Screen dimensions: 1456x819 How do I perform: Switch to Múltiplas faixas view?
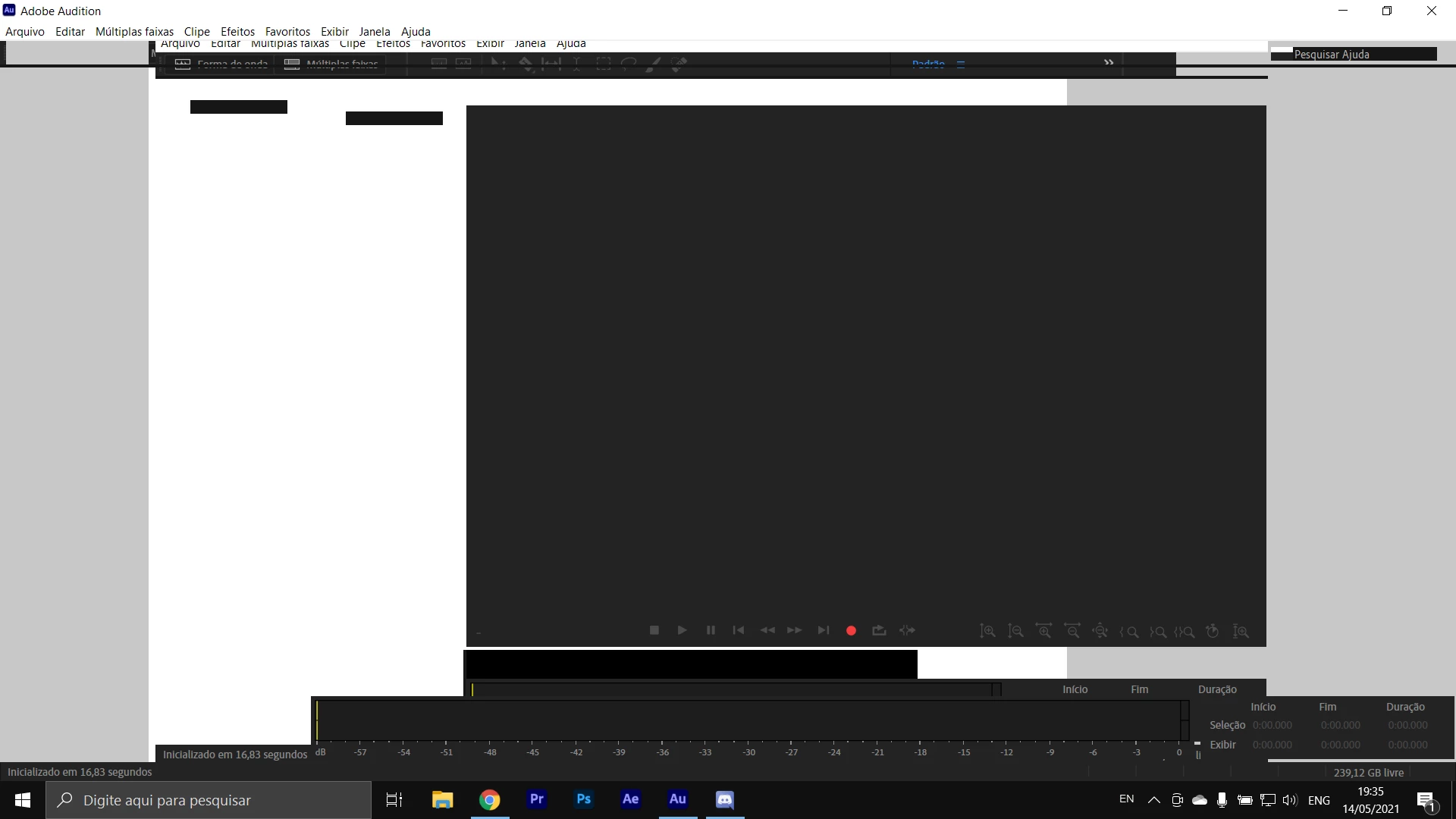[331, 64]
